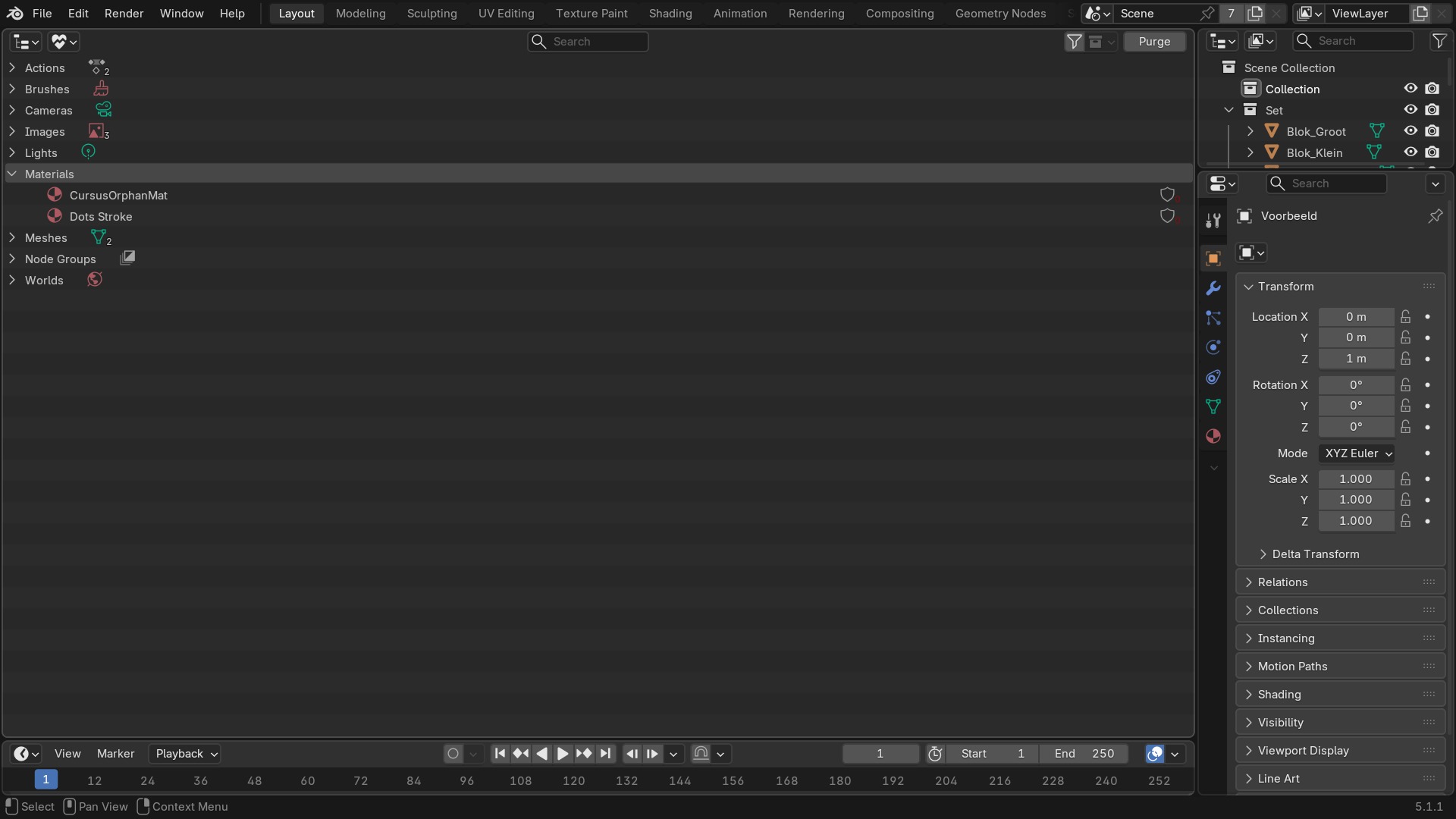Play the animation forward

click(563, 753)
